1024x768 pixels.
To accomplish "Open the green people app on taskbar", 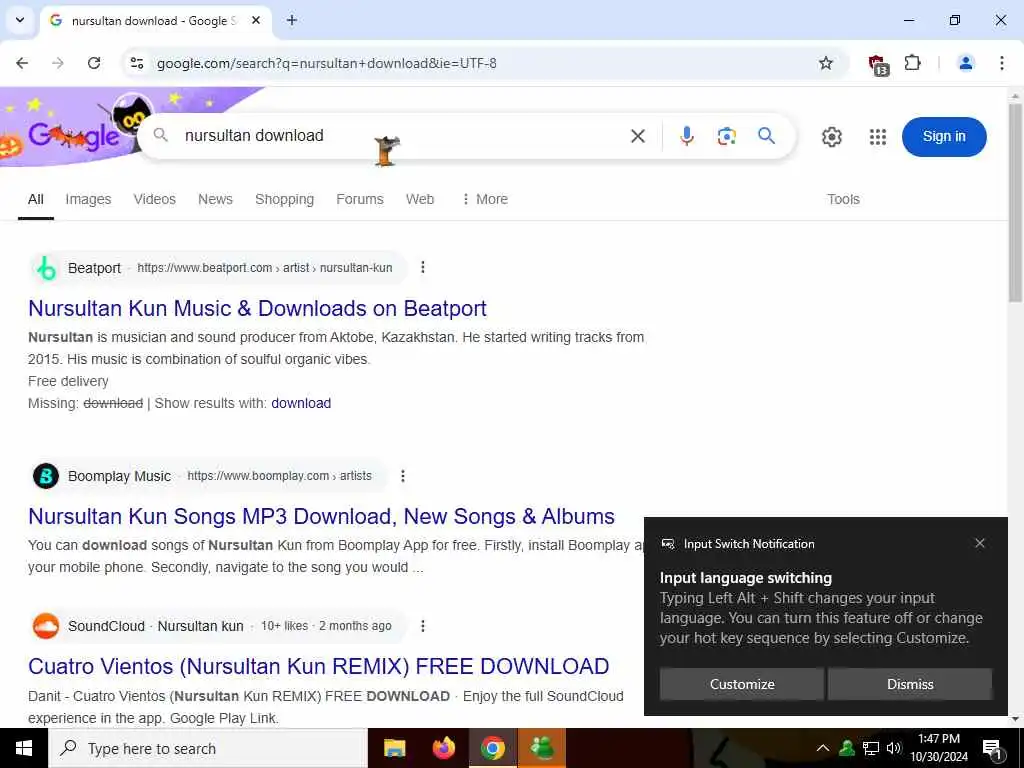I will click(x=542, y=748).
